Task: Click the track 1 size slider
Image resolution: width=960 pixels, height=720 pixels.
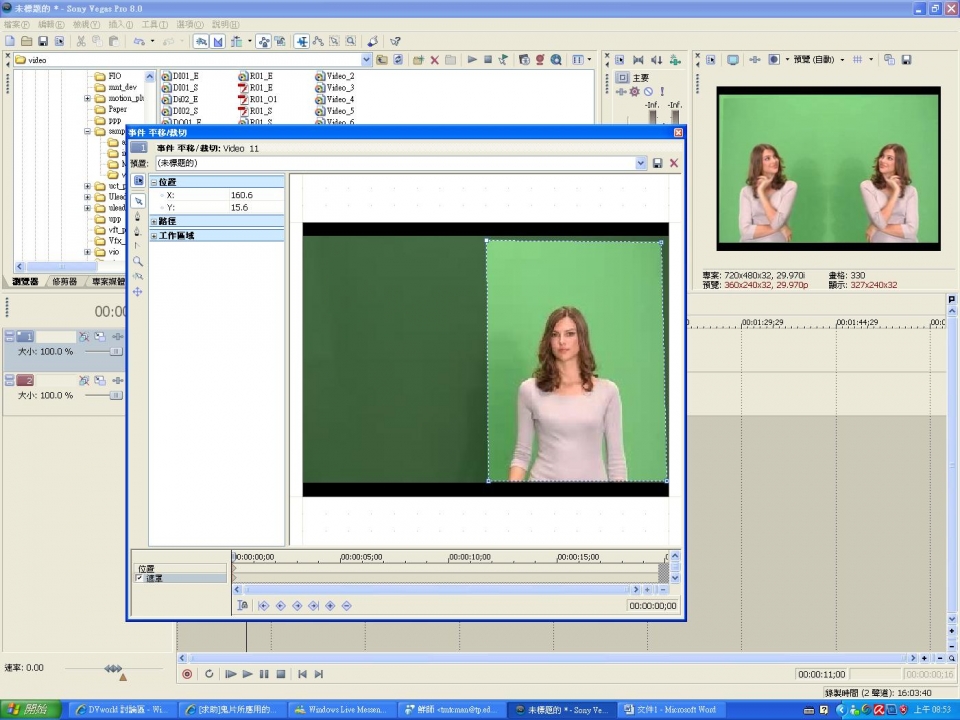Action: (x=115, y=352)
